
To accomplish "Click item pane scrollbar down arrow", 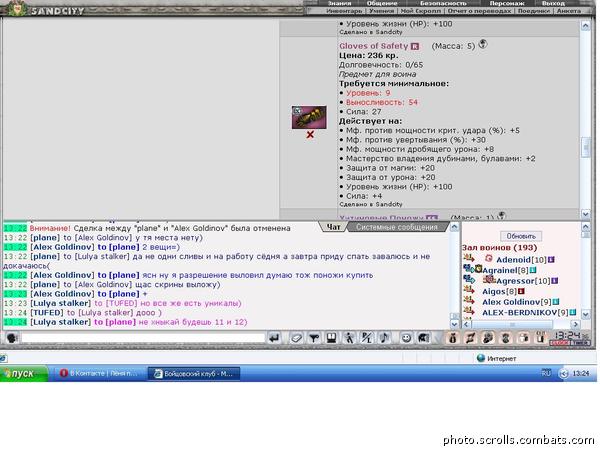I will (585, 214).
